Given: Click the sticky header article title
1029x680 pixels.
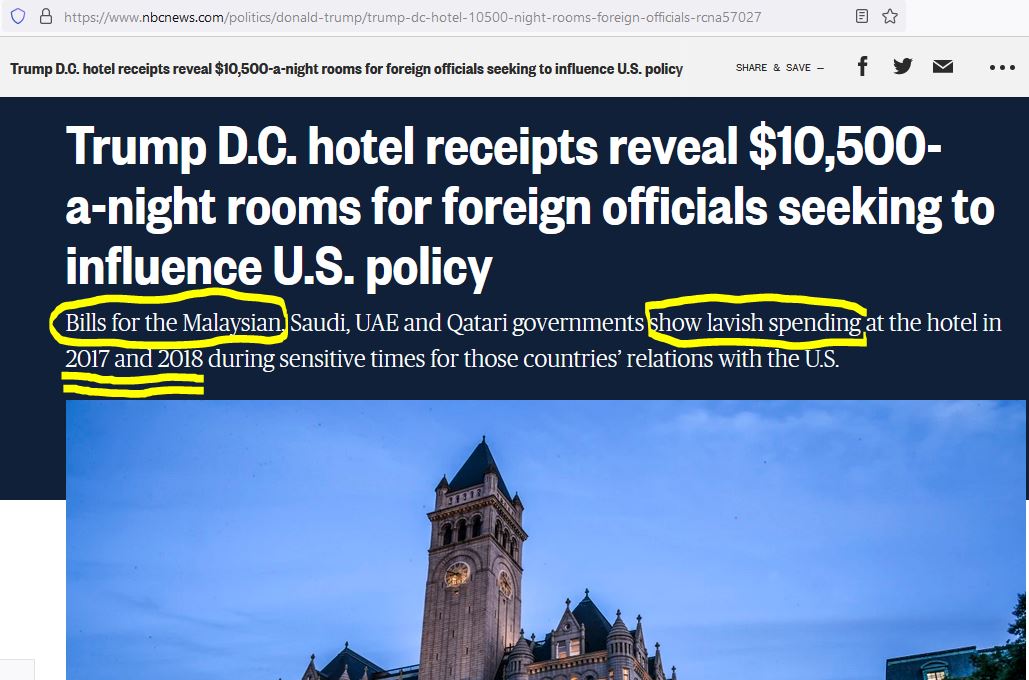Looking at the screenshot, I should pos(346,69).
